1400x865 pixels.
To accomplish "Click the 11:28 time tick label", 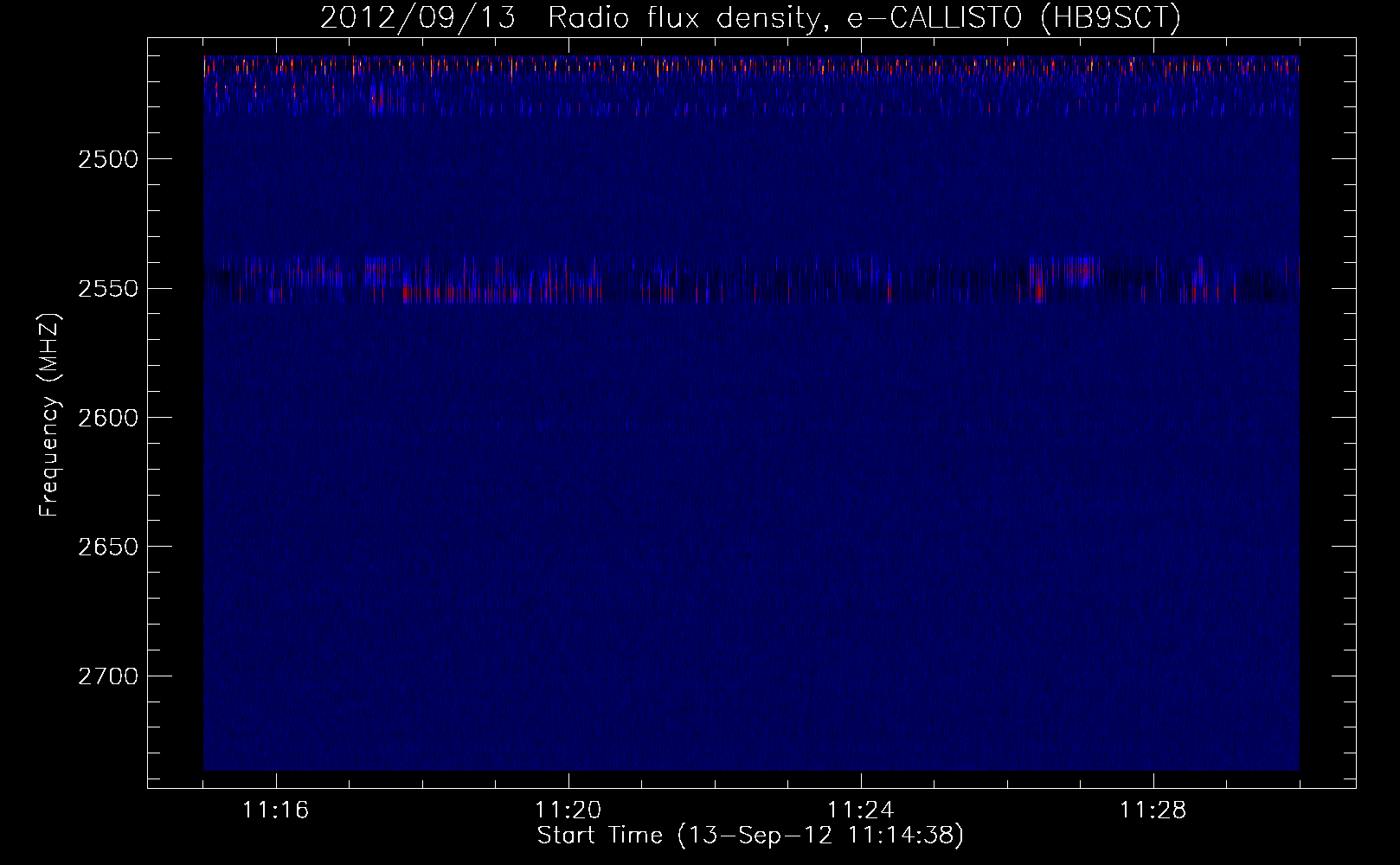I will (1153, 811).
